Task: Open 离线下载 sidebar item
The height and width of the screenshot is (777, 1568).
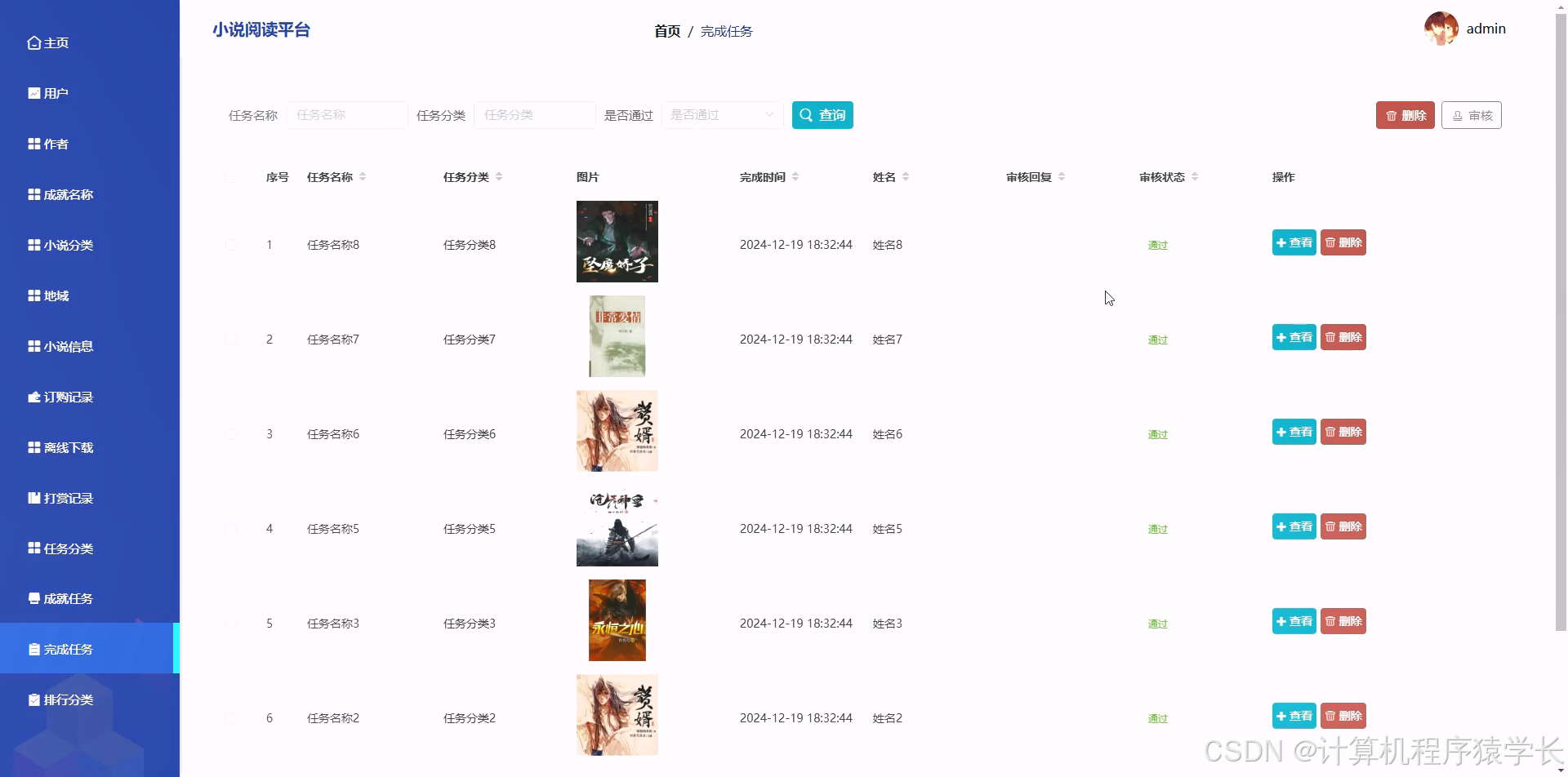Action: [90, 447]
